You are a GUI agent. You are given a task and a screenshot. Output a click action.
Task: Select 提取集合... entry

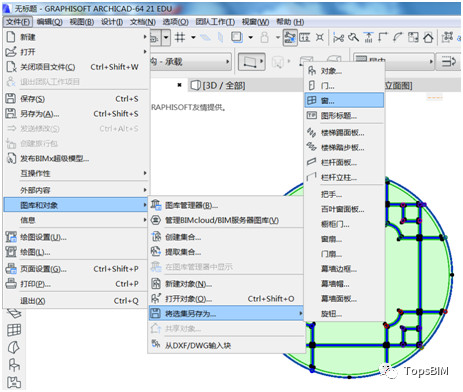226,252
